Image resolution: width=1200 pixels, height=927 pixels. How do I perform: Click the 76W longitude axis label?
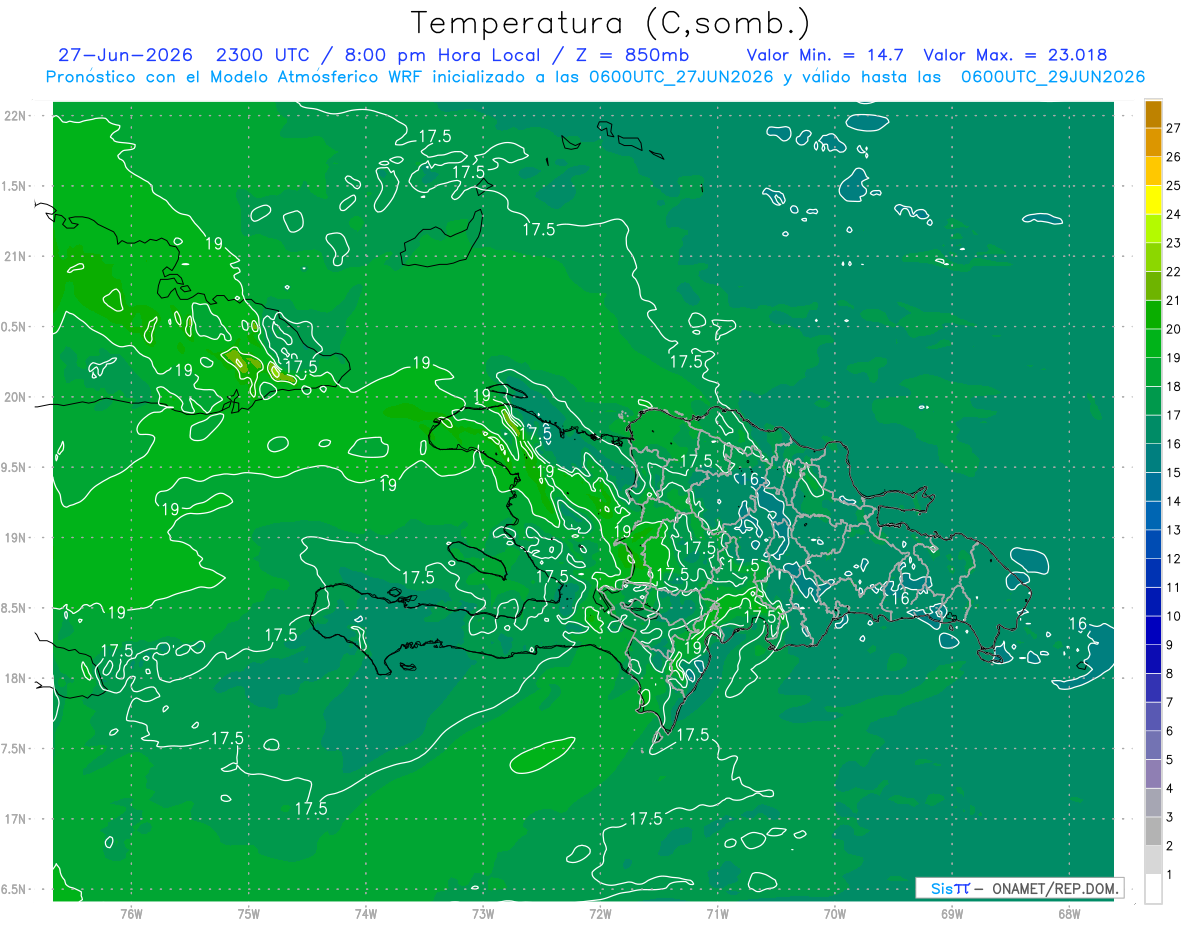tap(131, 912)
